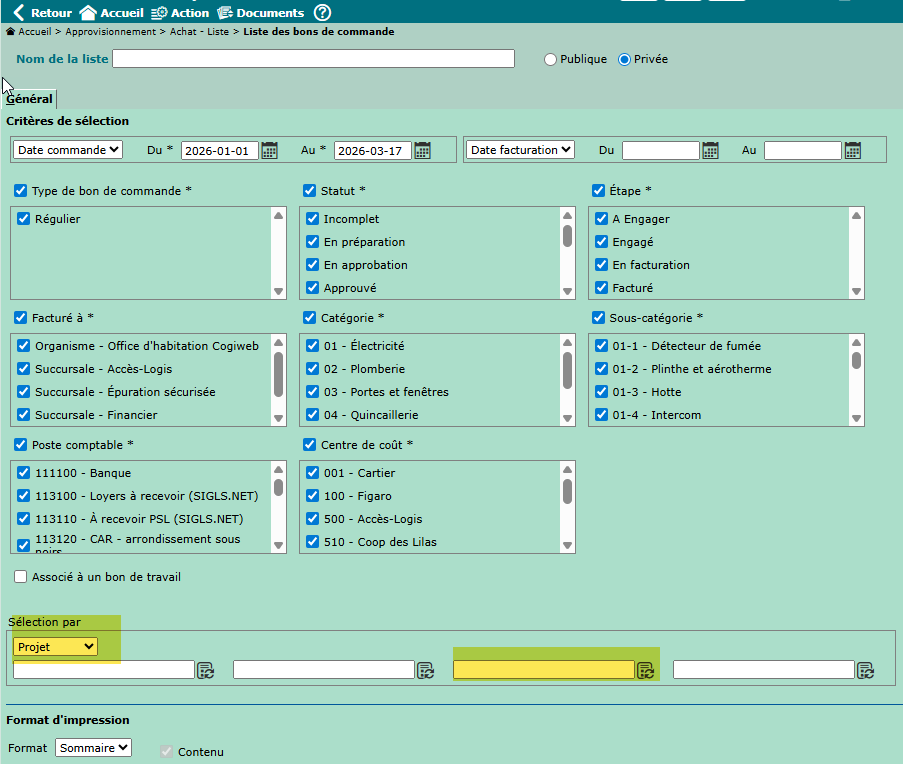The width and height of the screenshot is (903, 764).
Task: Open calendar for Date facturation end
Action: click(853, 150)
